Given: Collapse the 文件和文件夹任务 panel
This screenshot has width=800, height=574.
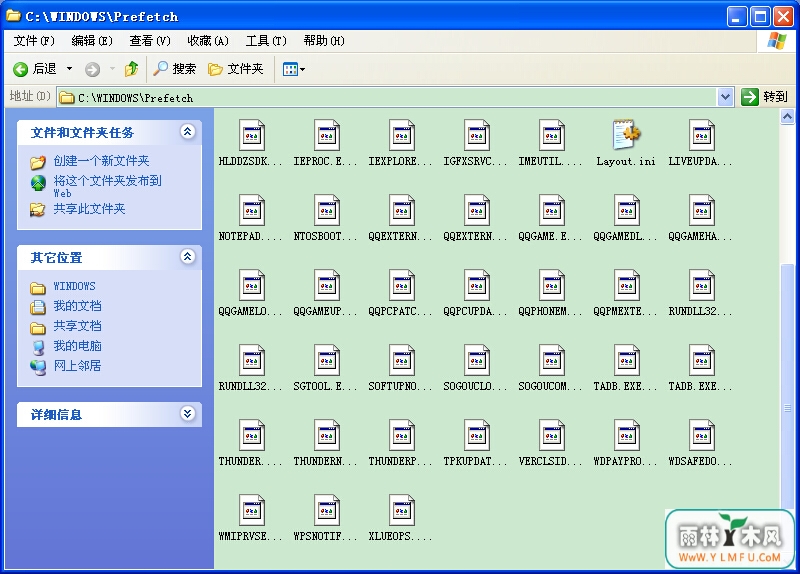Looking at the screenshot, I should click(x=188, y=132).
